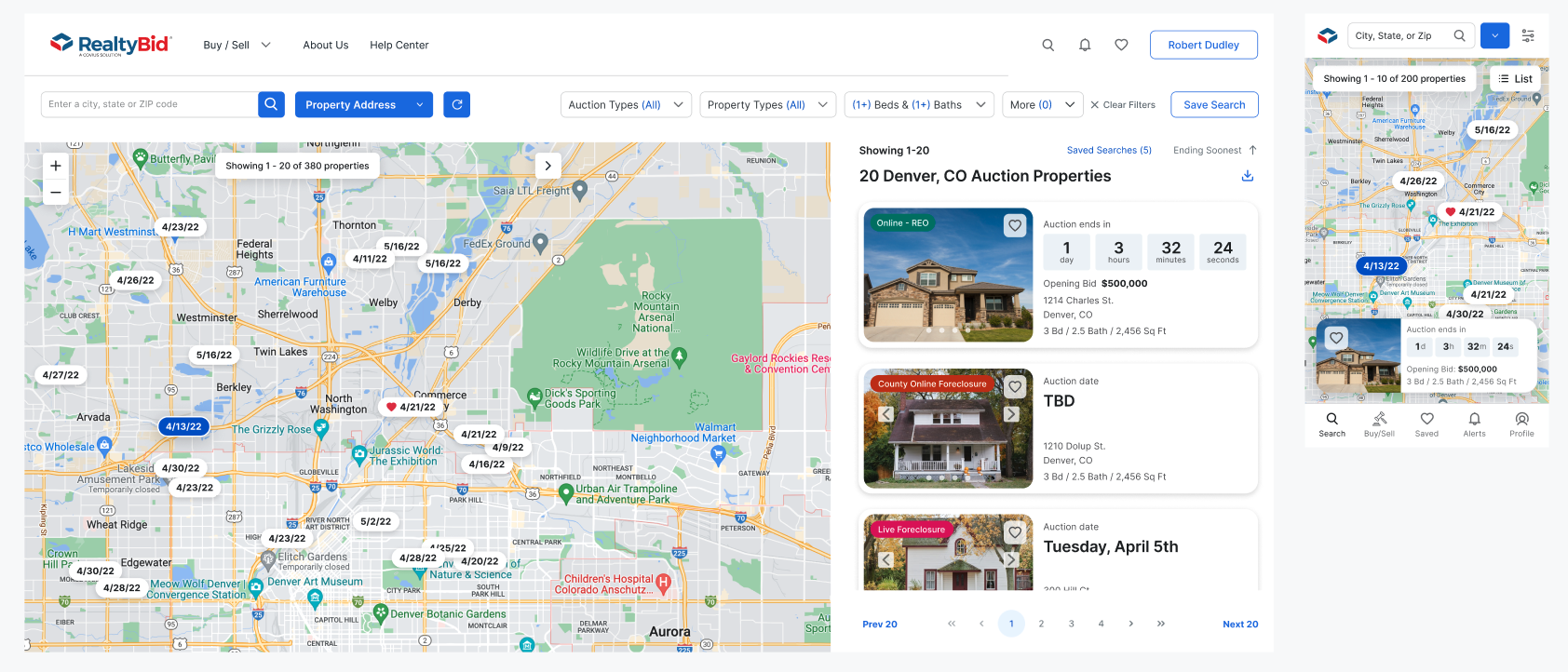Image resolution: width=1568 pixels, height=672 pixels.
Task: Jump to first results page
Action: coord(952,624)
